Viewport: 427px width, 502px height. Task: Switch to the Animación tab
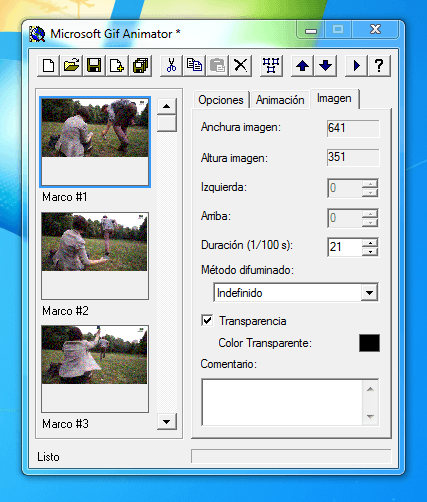280,100
